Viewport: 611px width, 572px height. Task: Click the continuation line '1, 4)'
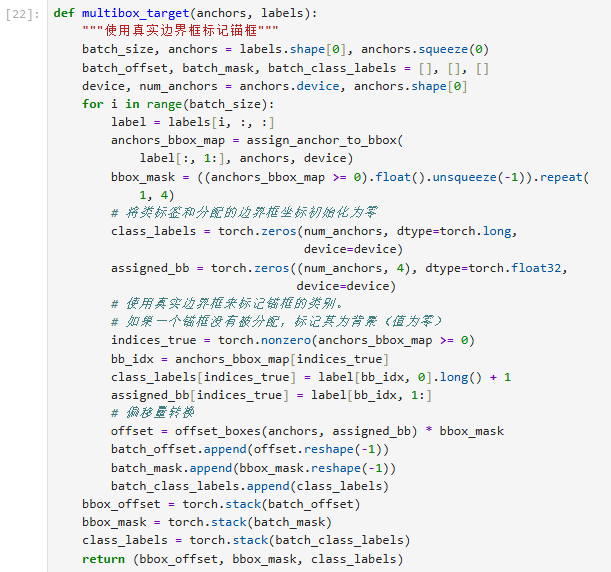pyautogui.click(x=157, y=195)
